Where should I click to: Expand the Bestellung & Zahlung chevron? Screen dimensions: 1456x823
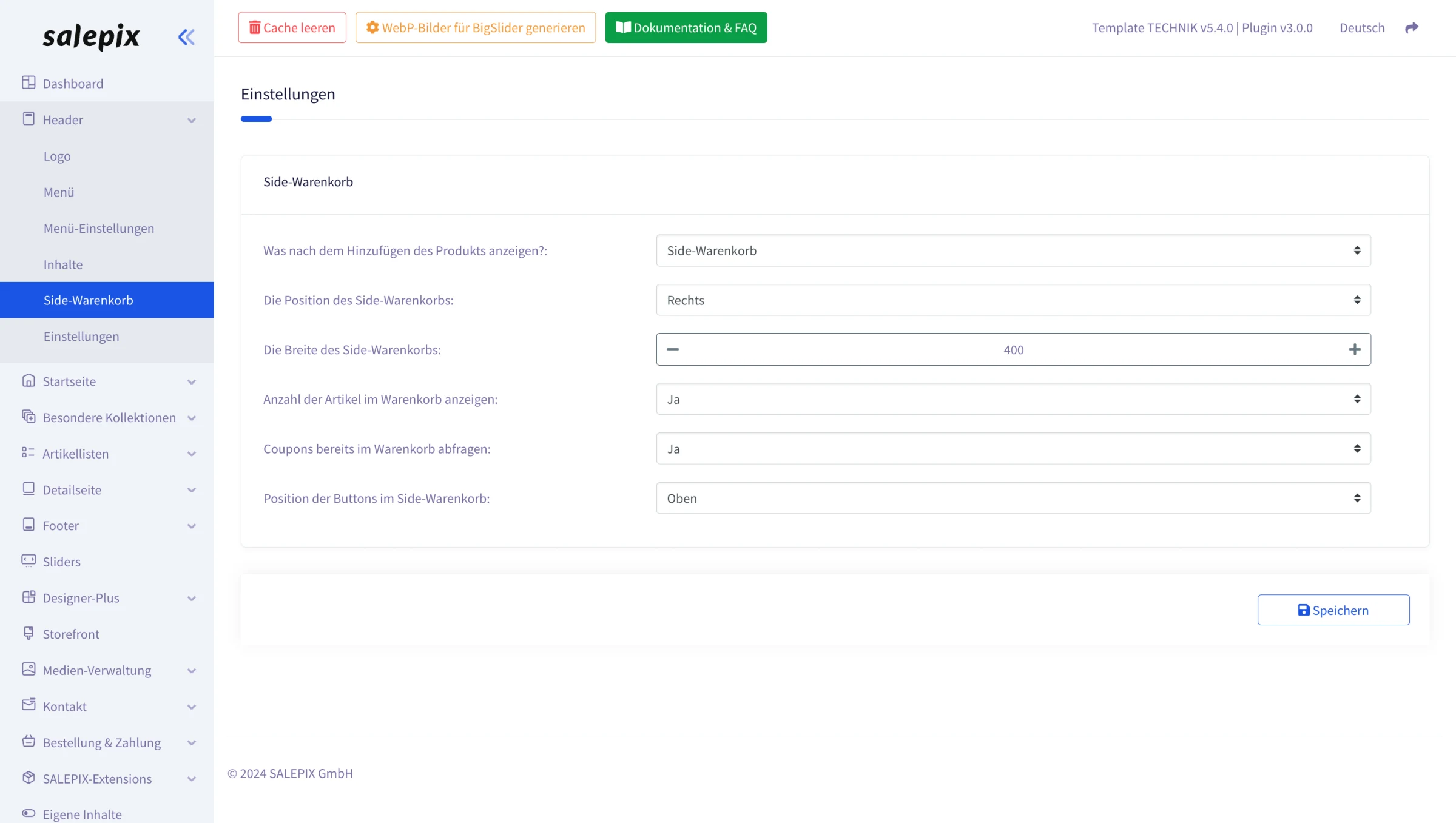[x=192, y=742]
